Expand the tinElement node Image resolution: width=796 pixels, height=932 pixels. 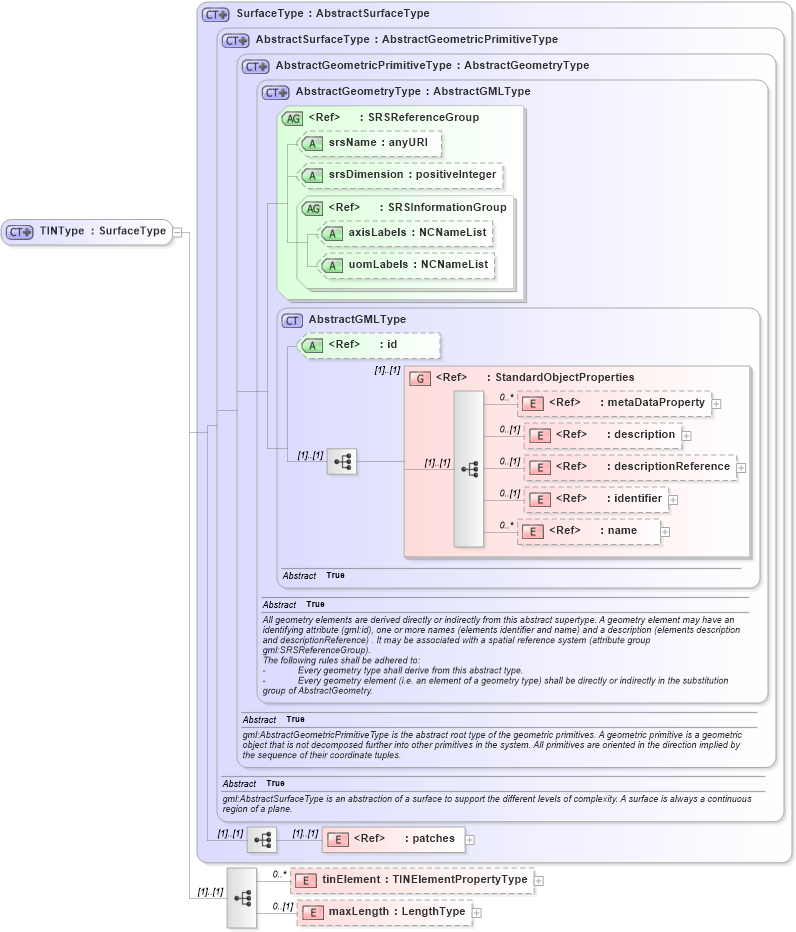coord(538,881)
